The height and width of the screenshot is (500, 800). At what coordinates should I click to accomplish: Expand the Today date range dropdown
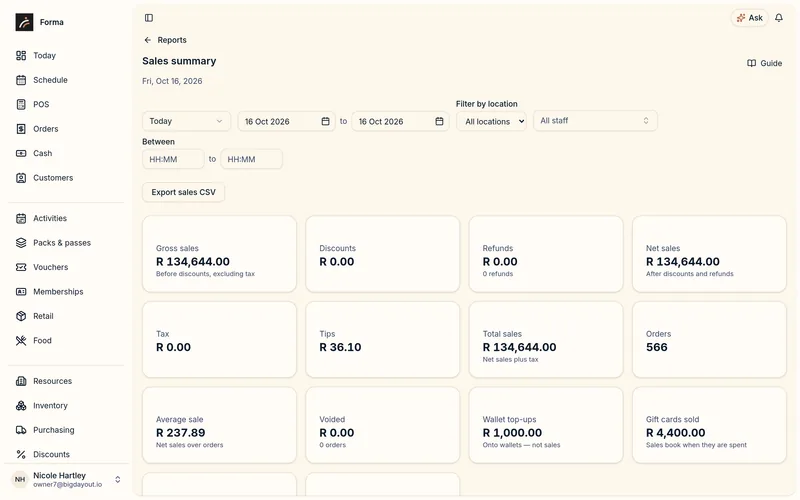click(186, 121)
